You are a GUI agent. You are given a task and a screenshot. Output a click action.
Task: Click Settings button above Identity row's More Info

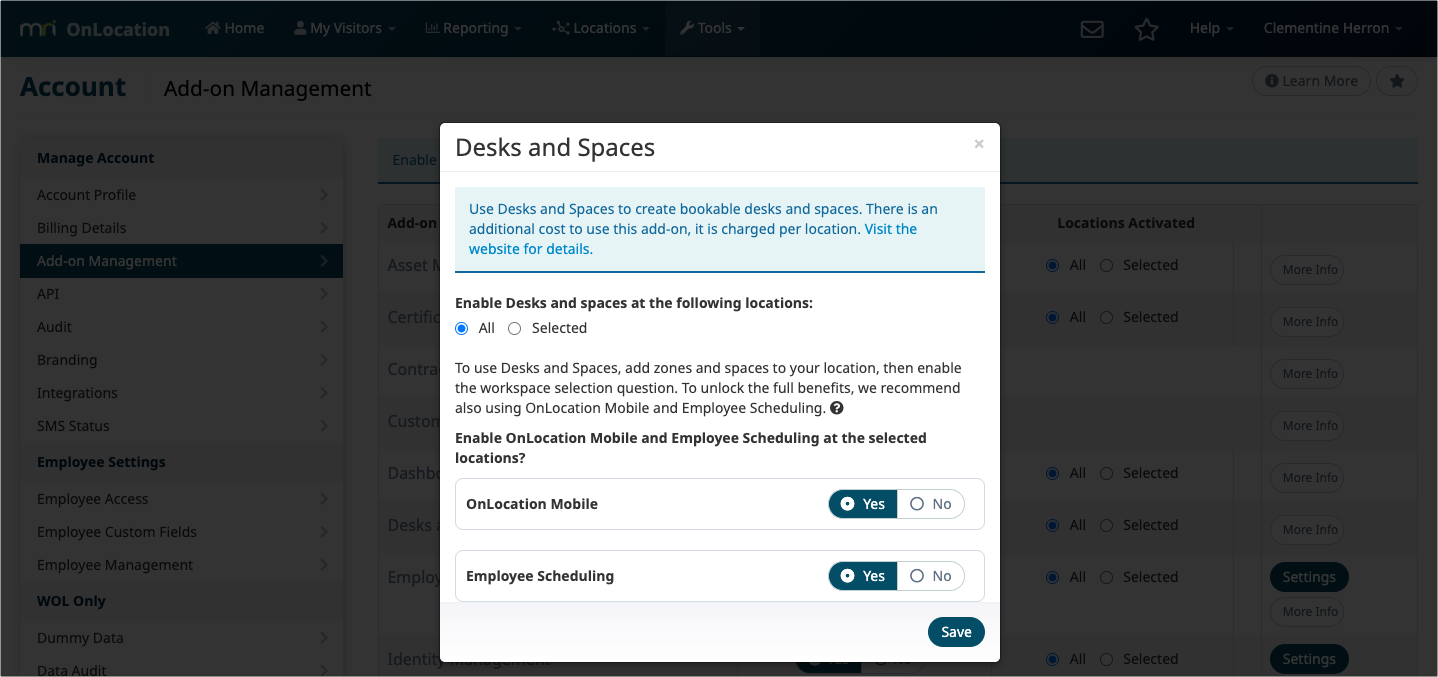(1309, 577)
